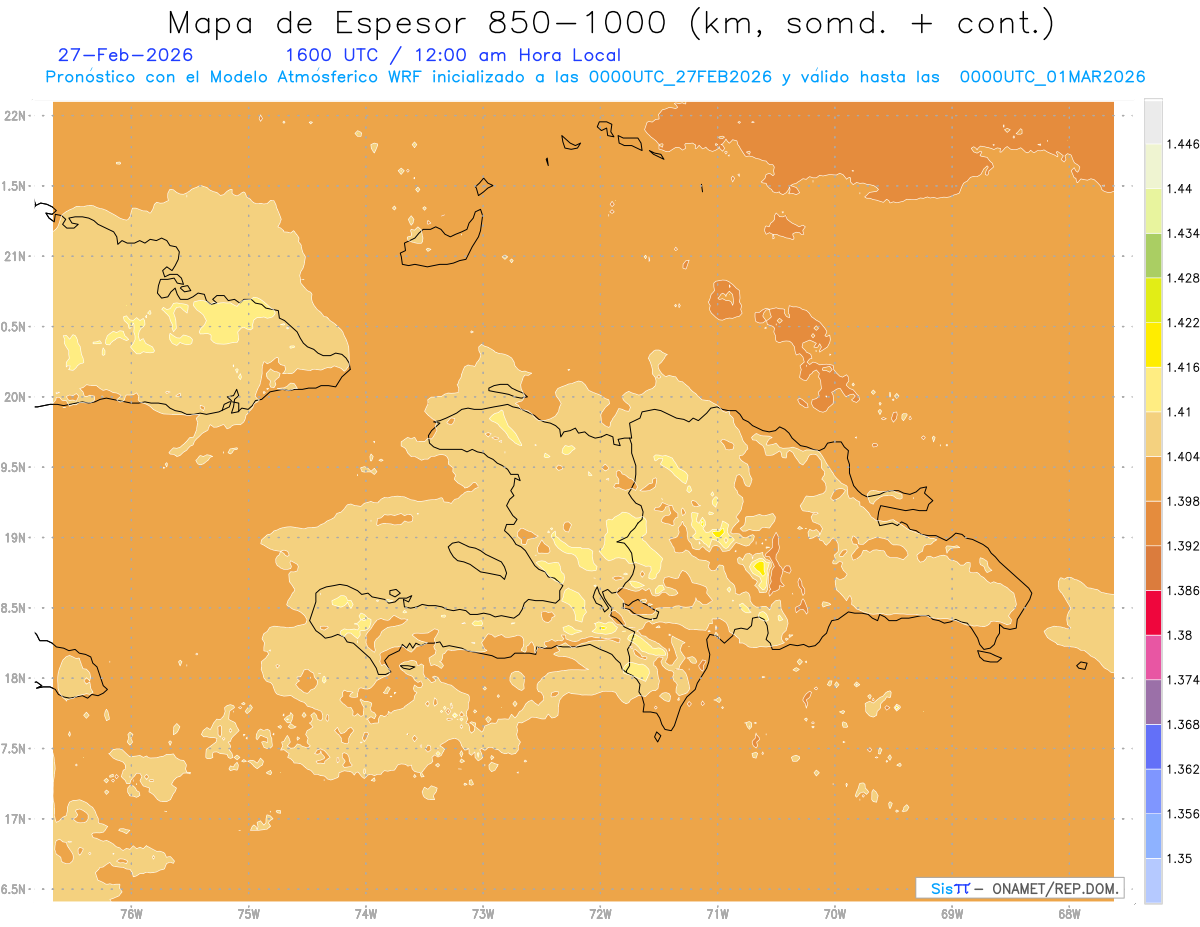This screenshot has width=1200, height=927.
Task: Click the '1600 UTC / 12:00 am Hora Local' time text
Action: point(453,55)
